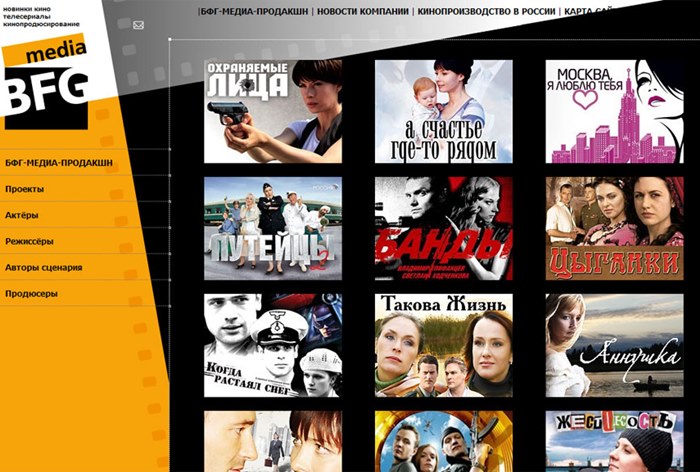Open Продюсеры in the sidebar
The width and height of the screenshot is (700, 472).
31,294
